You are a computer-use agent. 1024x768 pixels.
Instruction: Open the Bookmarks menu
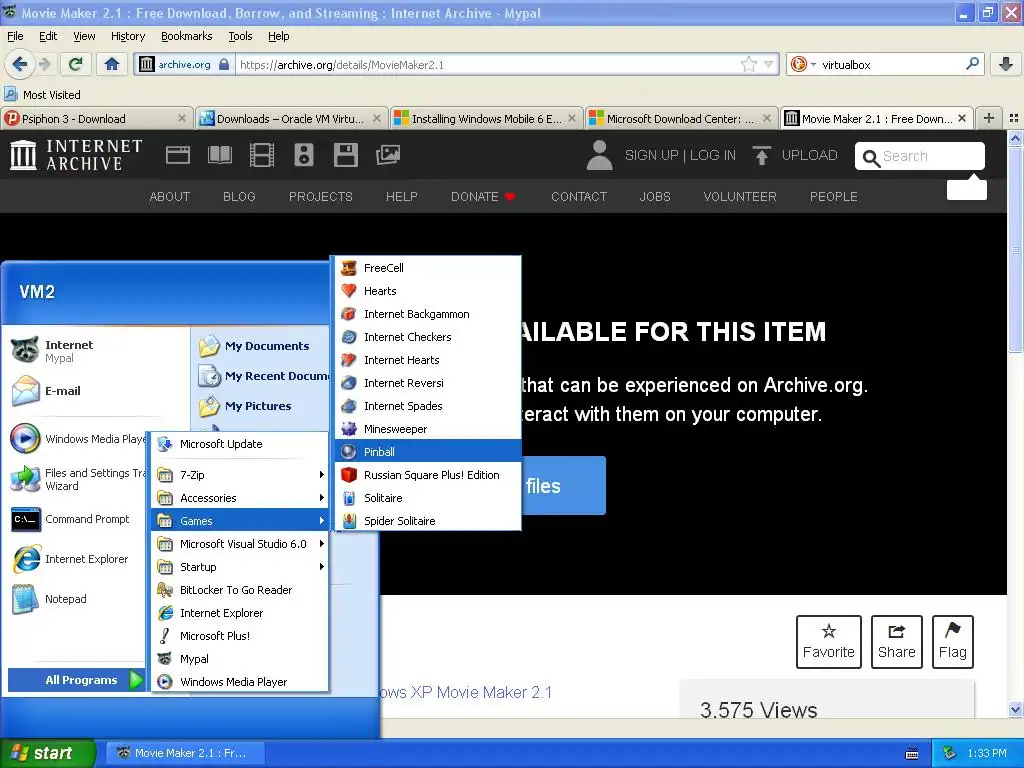[186, 36]
